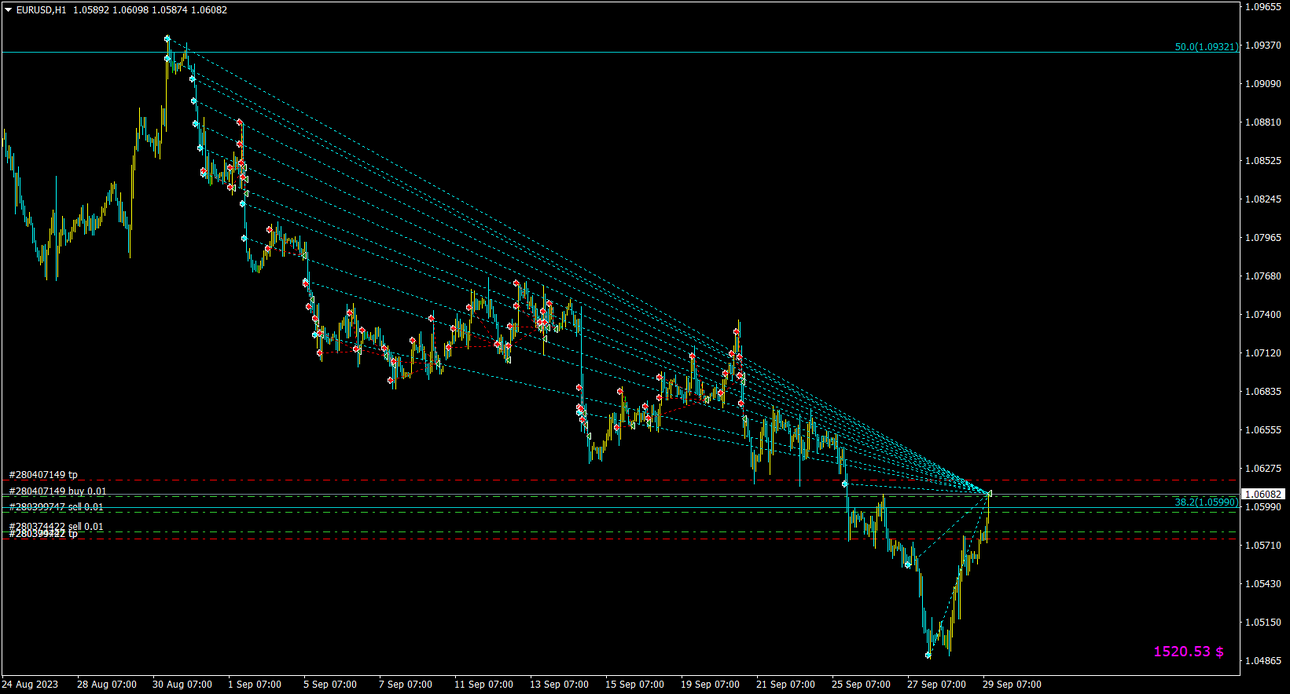Click the 29 Sep 07:00 time label

(x=1011, y=685)
